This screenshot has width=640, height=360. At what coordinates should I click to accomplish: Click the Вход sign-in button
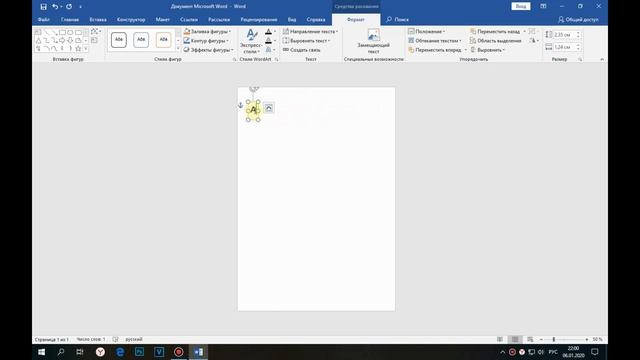(x=521, y=7)
